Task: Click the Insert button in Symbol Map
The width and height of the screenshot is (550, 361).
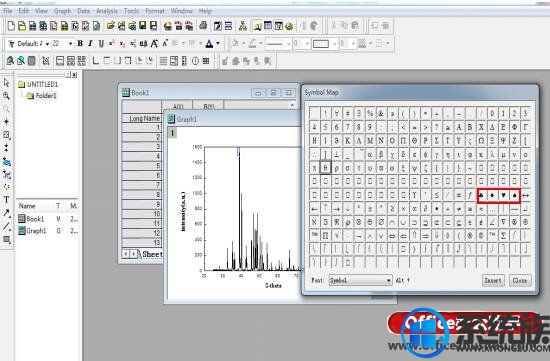Action: click(x=493, y=280)
